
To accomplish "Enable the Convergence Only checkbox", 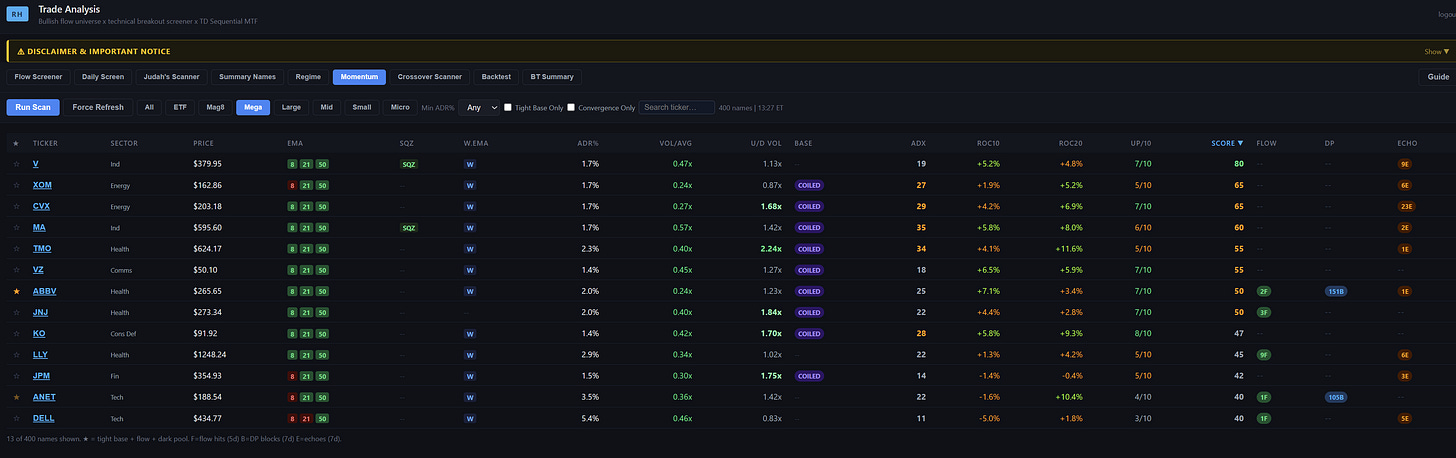I will [572, 107].
